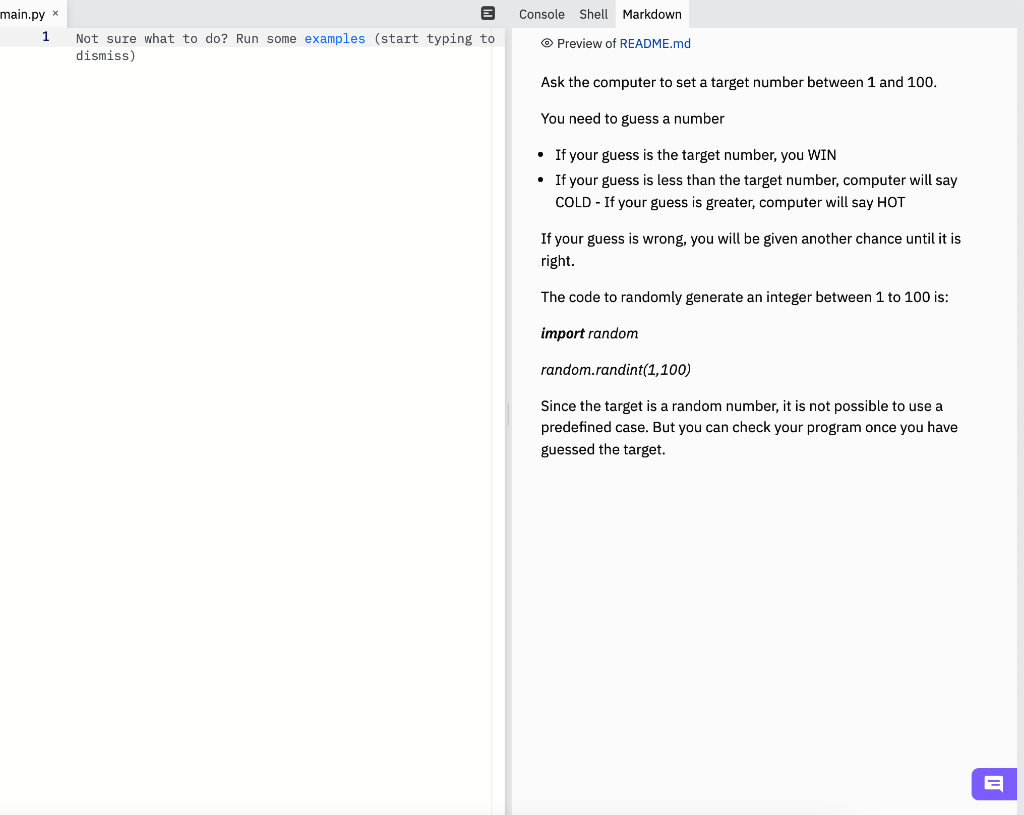The width and height of the screenshot is (1024, 815).
Task: Close the main.py tab
Action: point(56,13)
